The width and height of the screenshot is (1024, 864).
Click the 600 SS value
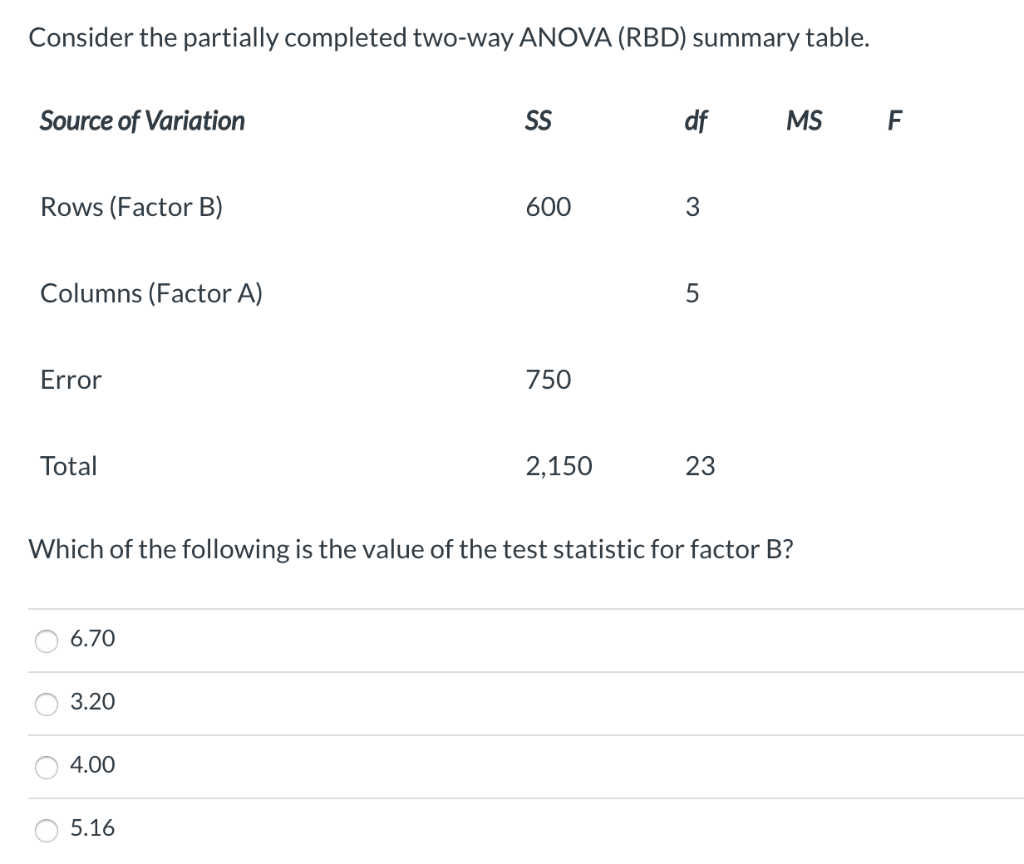(x=549, y=207)
